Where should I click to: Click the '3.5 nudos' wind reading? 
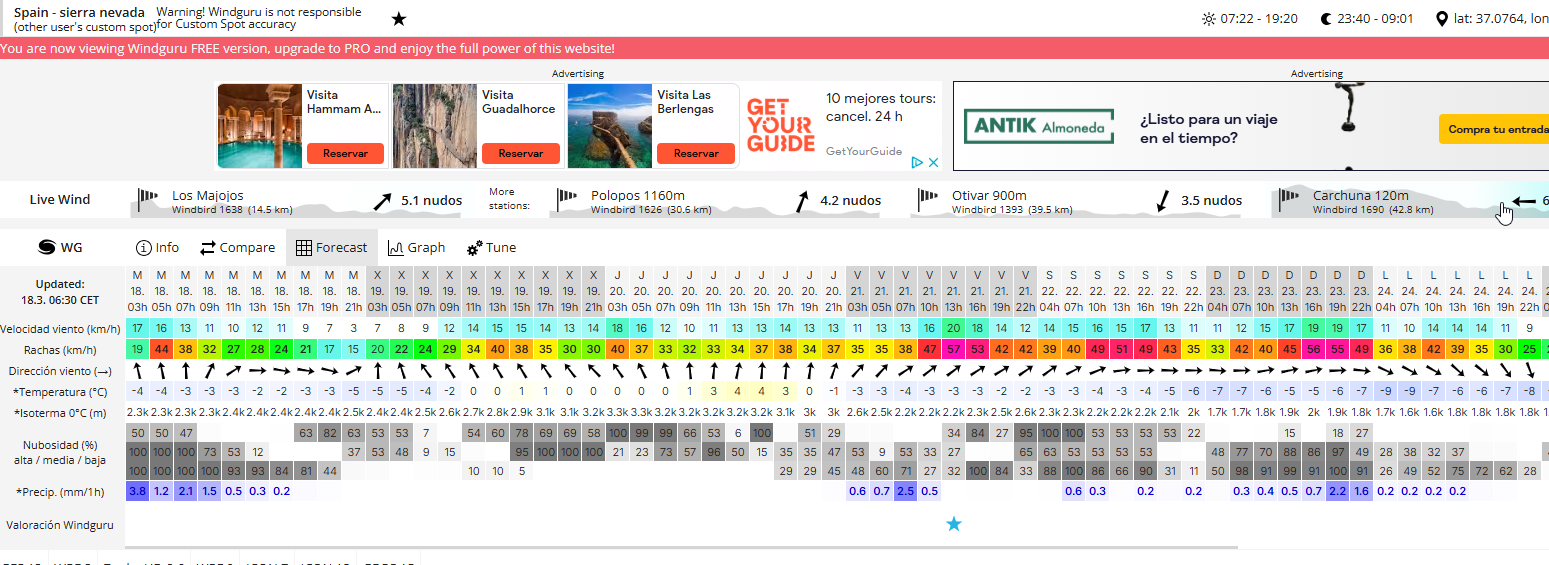click(x=1212, y=201)
